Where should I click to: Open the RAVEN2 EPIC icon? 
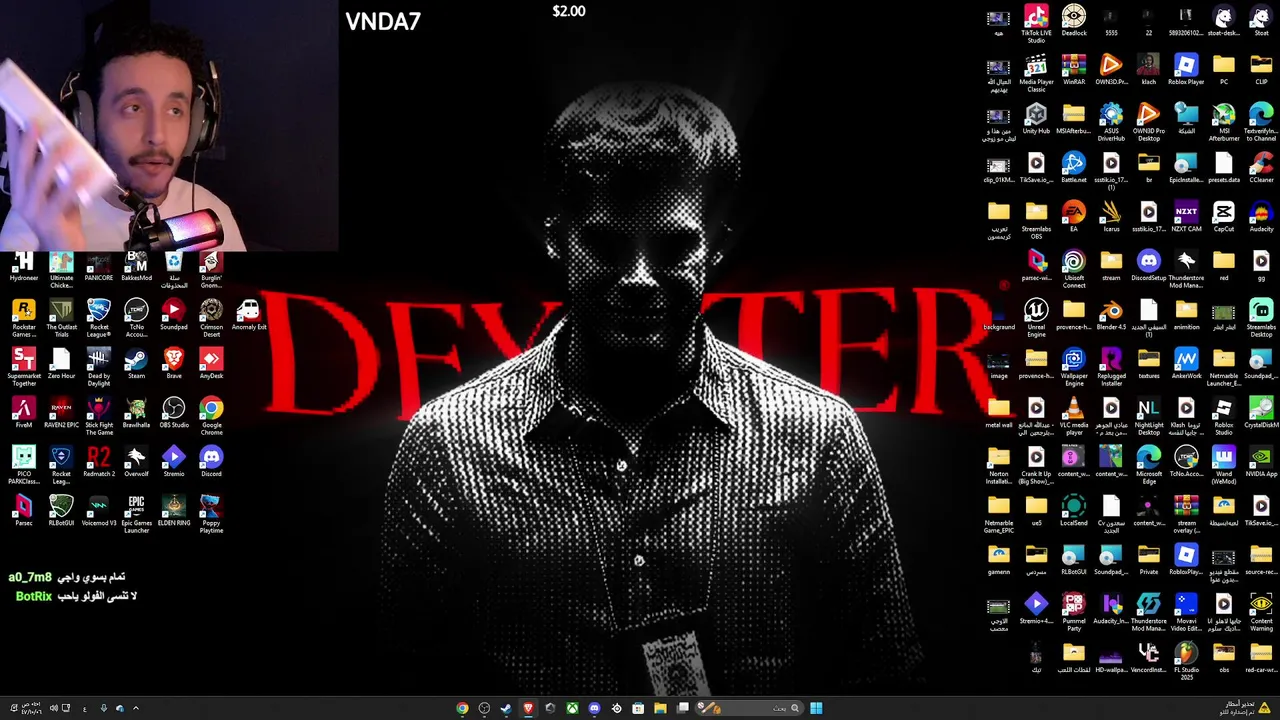tap(61, 413)
